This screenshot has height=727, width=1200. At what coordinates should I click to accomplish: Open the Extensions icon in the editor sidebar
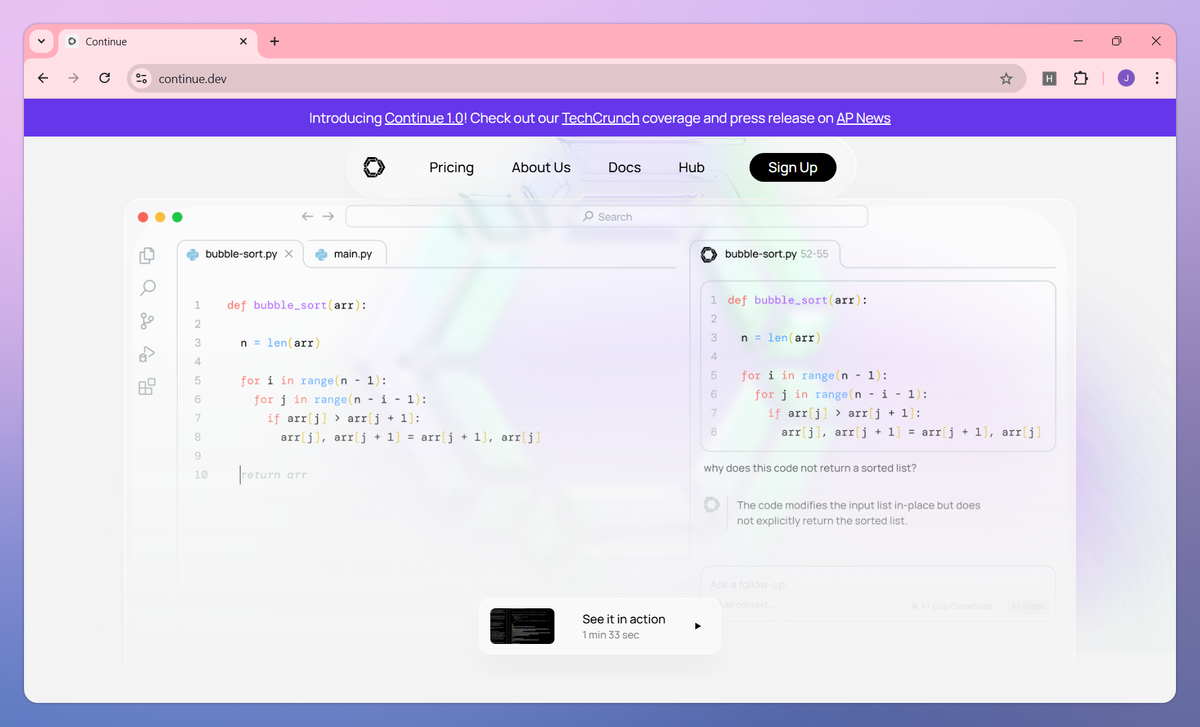(147, 386)
